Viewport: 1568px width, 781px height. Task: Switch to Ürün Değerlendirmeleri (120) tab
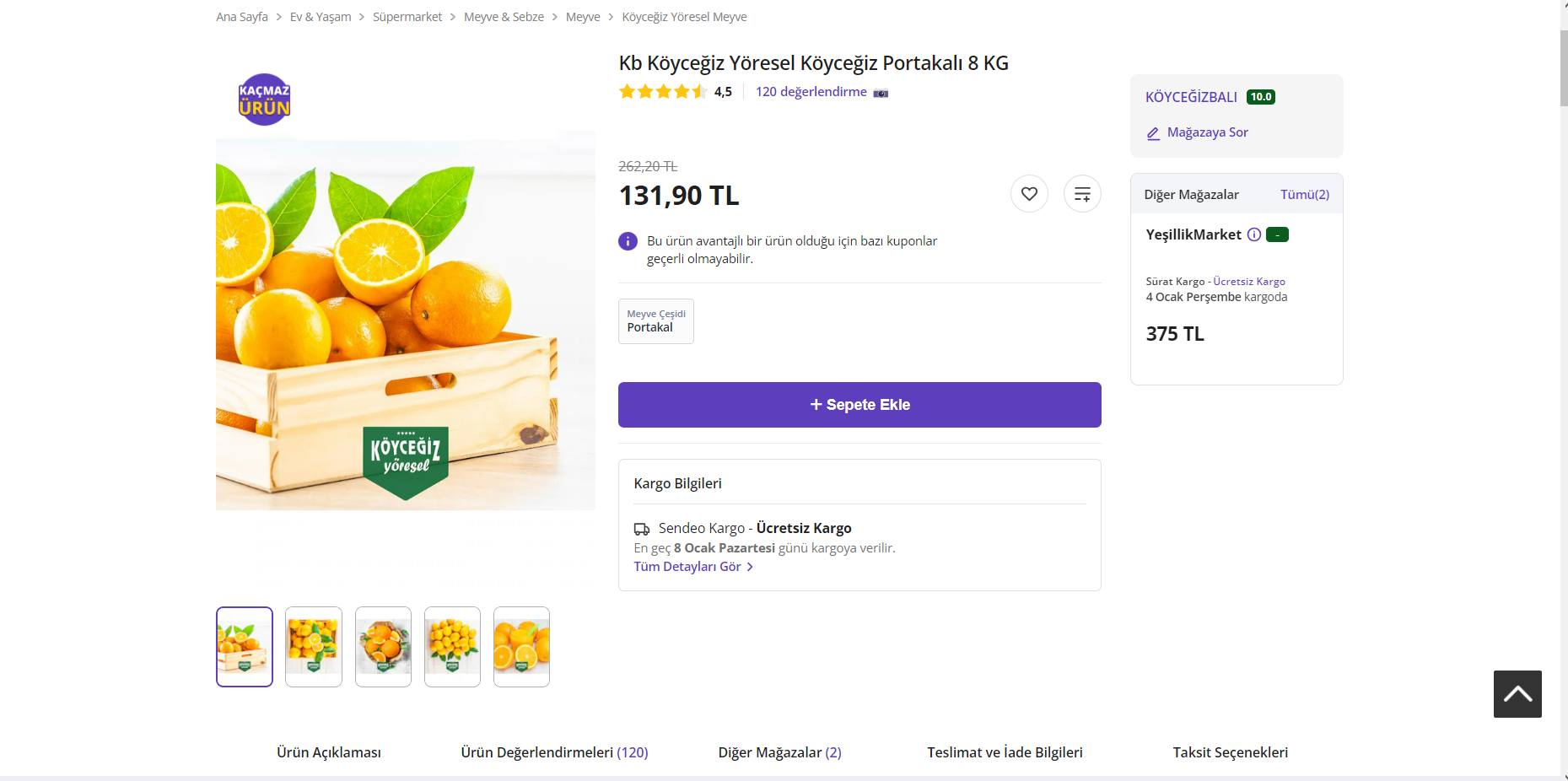554,752
